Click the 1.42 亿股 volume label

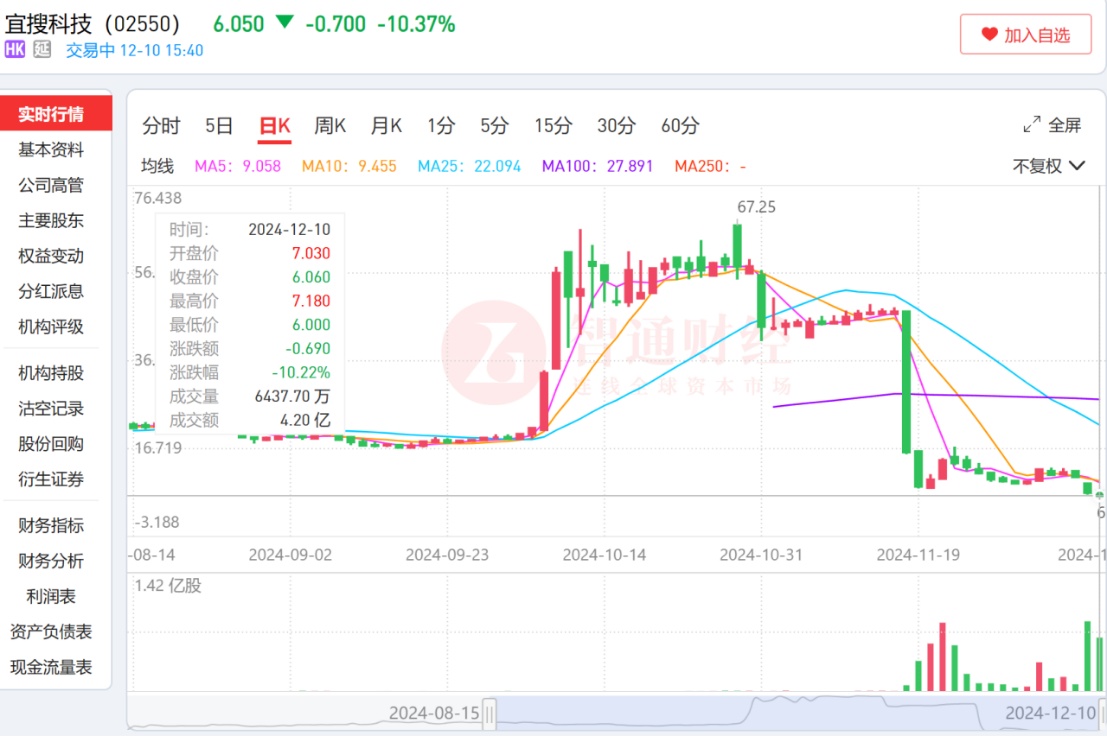click(x=168, y=585)
